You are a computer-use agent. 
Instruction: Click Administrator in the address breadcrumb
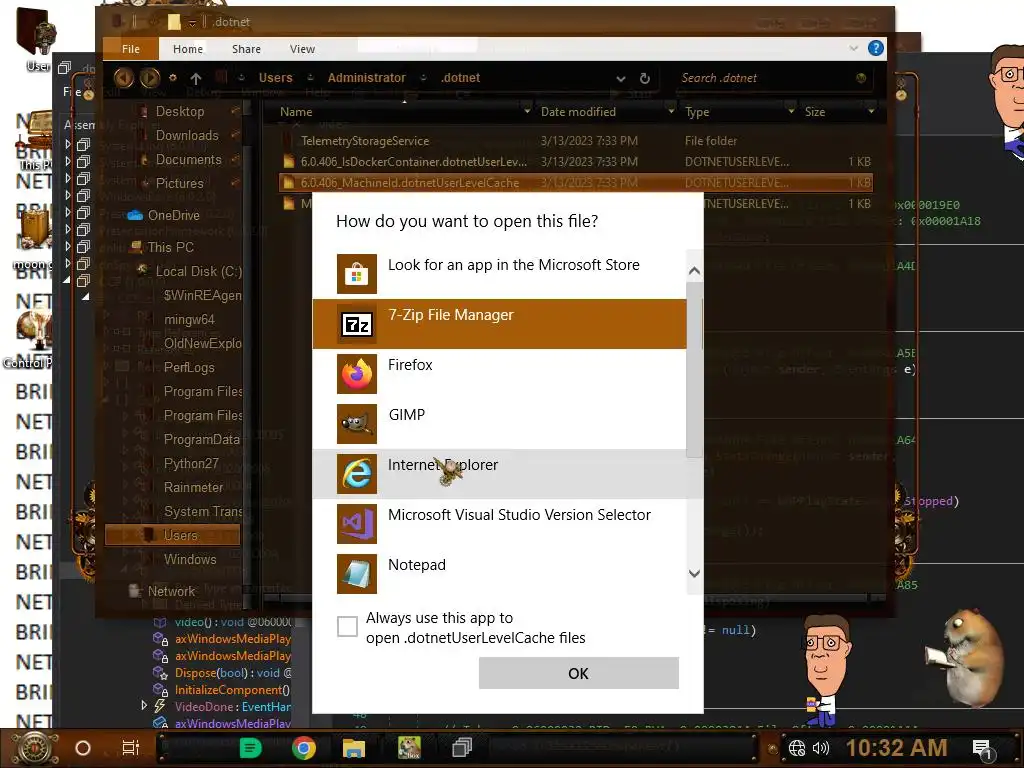(366, 78)
